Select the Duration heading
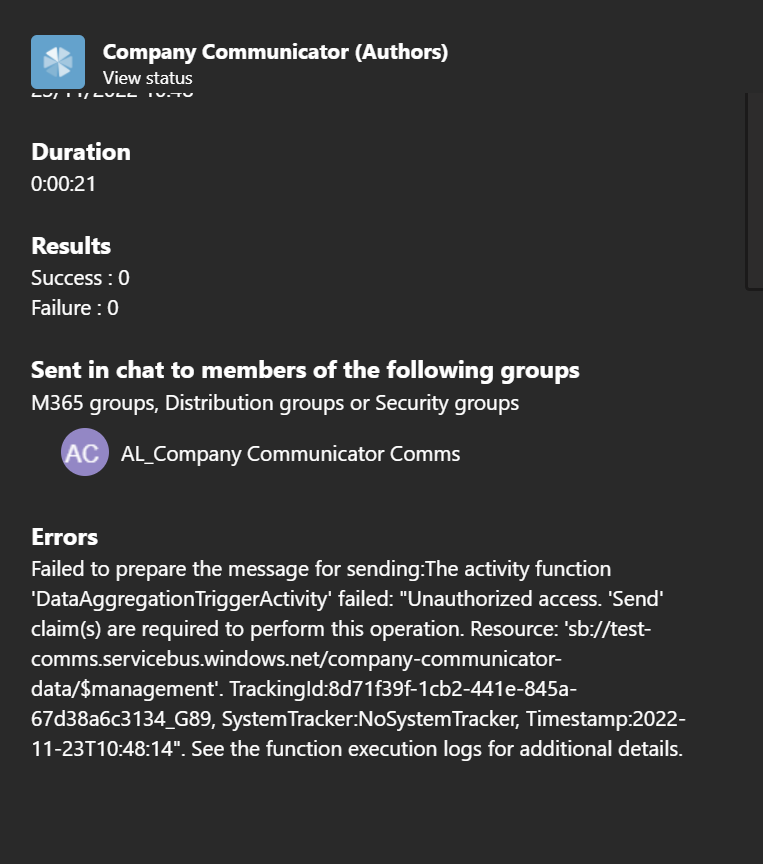 tap(80, 151)
